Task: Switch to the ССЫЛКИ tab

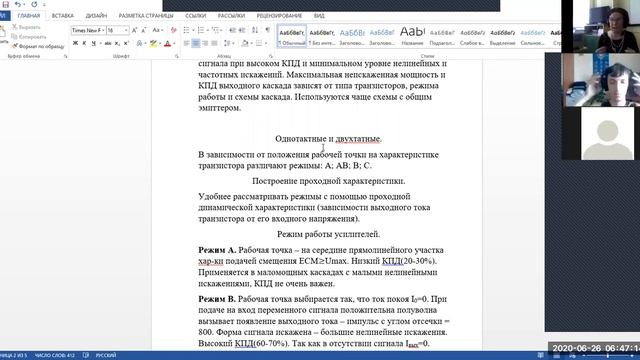Action: [x=196, y=16]
